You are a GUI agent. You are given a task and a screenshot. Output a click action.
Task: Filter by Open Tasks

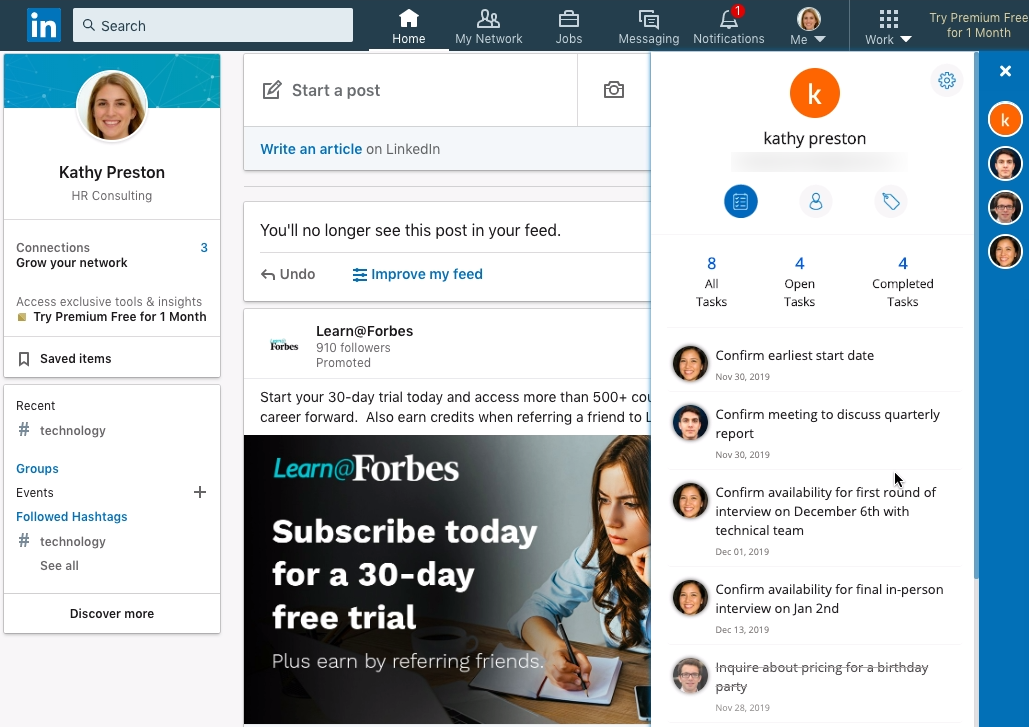[799, 282]
